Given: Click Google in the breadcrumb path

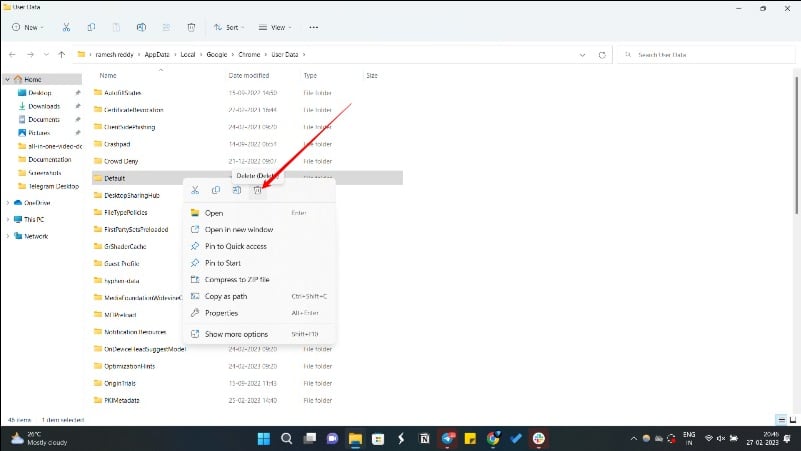Looking at the screenshot, I should pos(217,55).
